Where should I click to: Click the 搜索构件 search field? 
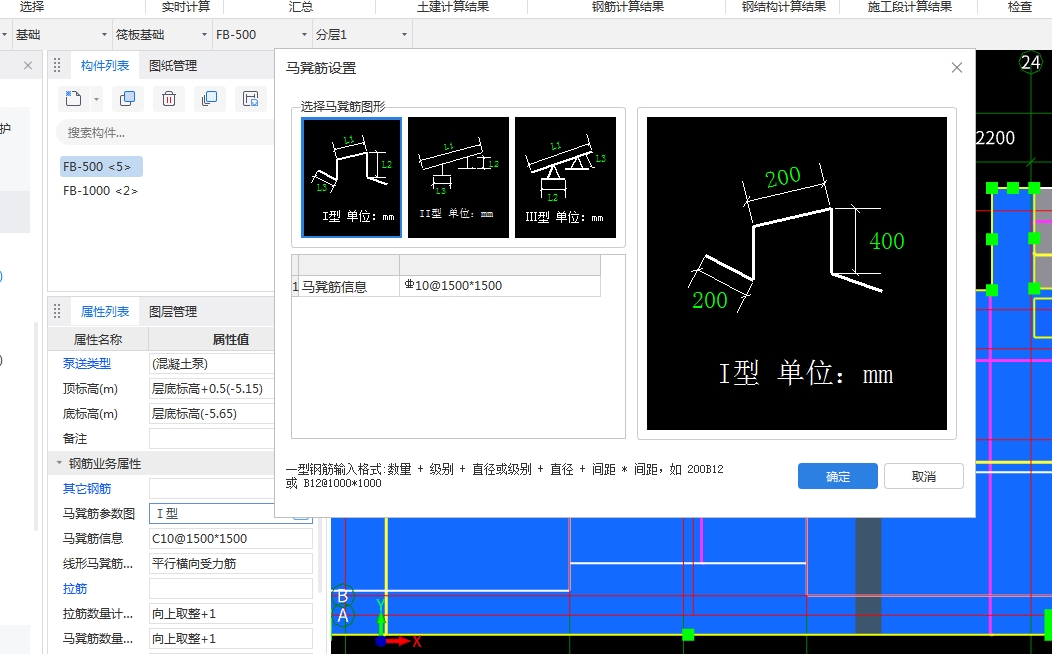tap(164, 133)
